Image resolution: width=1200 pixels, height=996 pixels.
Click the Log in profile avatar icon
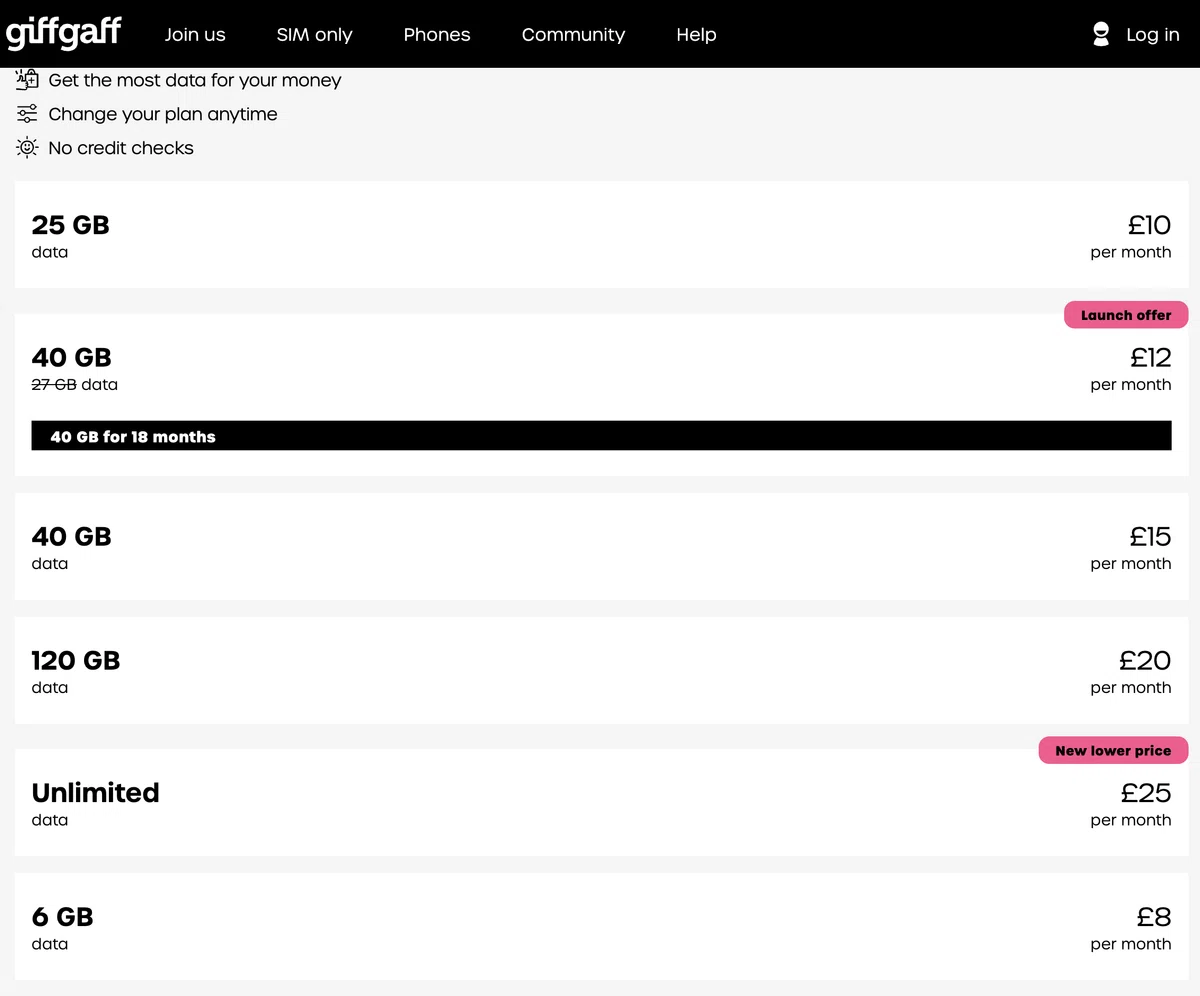pyautogui.click(x=1101, y=34)
